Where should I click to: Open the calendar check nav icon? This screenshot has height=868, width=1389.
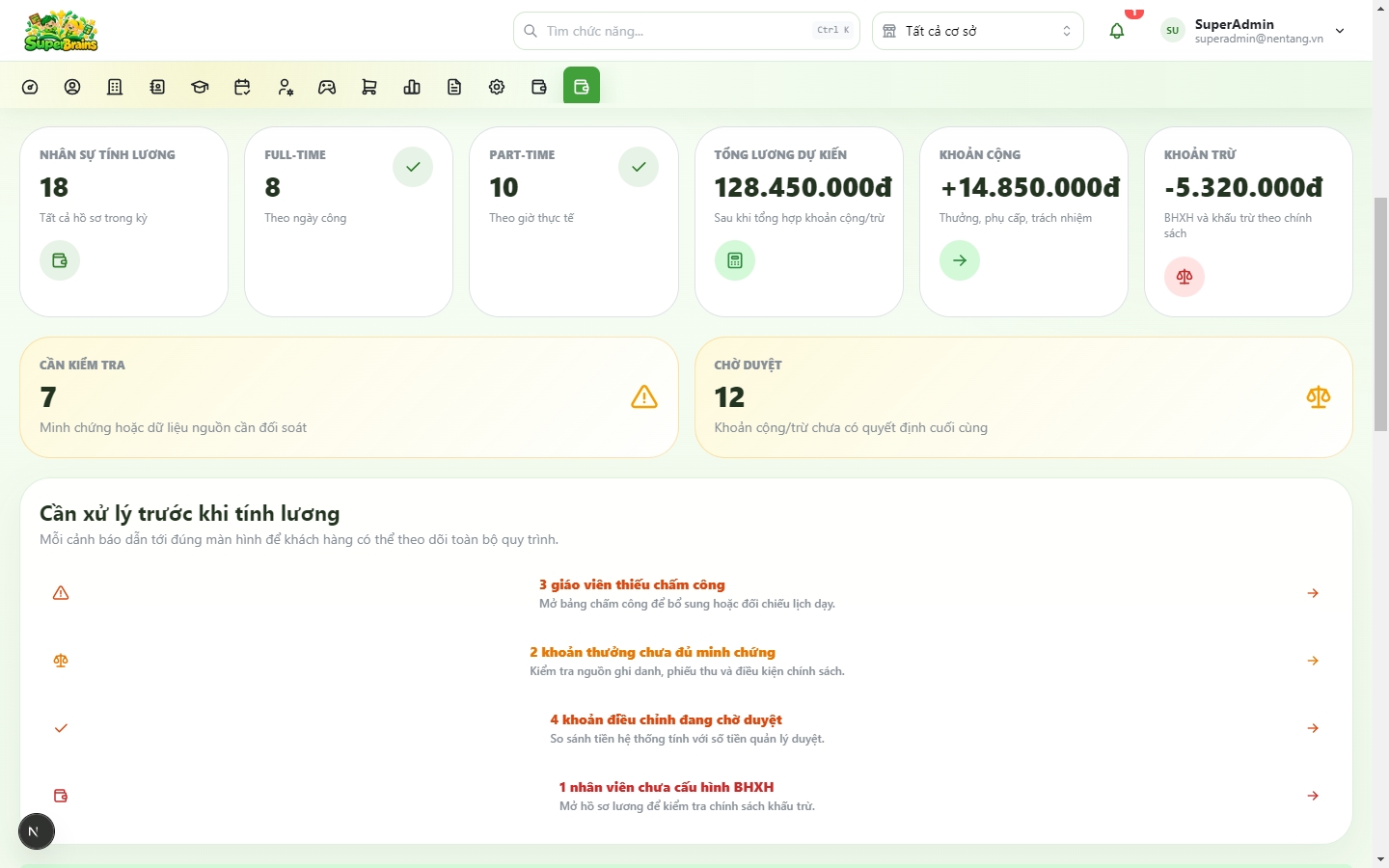[242, 87]
